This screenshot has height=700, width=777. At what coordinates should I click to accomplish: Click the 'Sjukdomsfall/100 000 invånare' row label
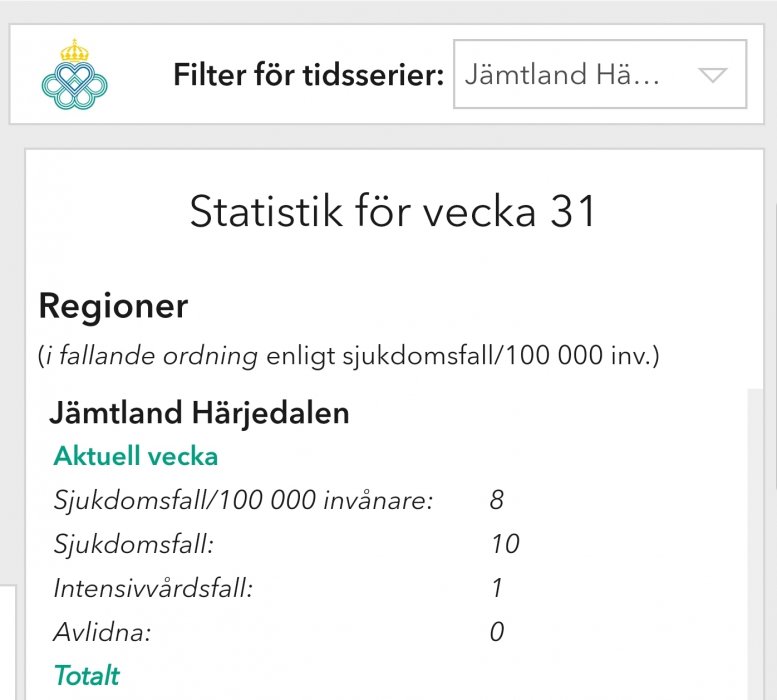[x=243, y=500]
